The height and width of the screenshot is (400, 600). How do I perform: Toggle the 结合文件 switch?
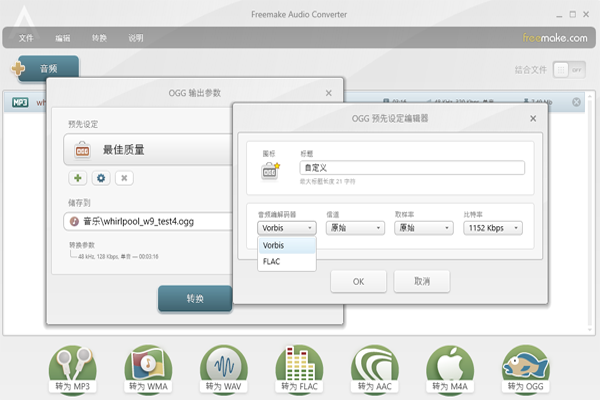click(569, 70)
